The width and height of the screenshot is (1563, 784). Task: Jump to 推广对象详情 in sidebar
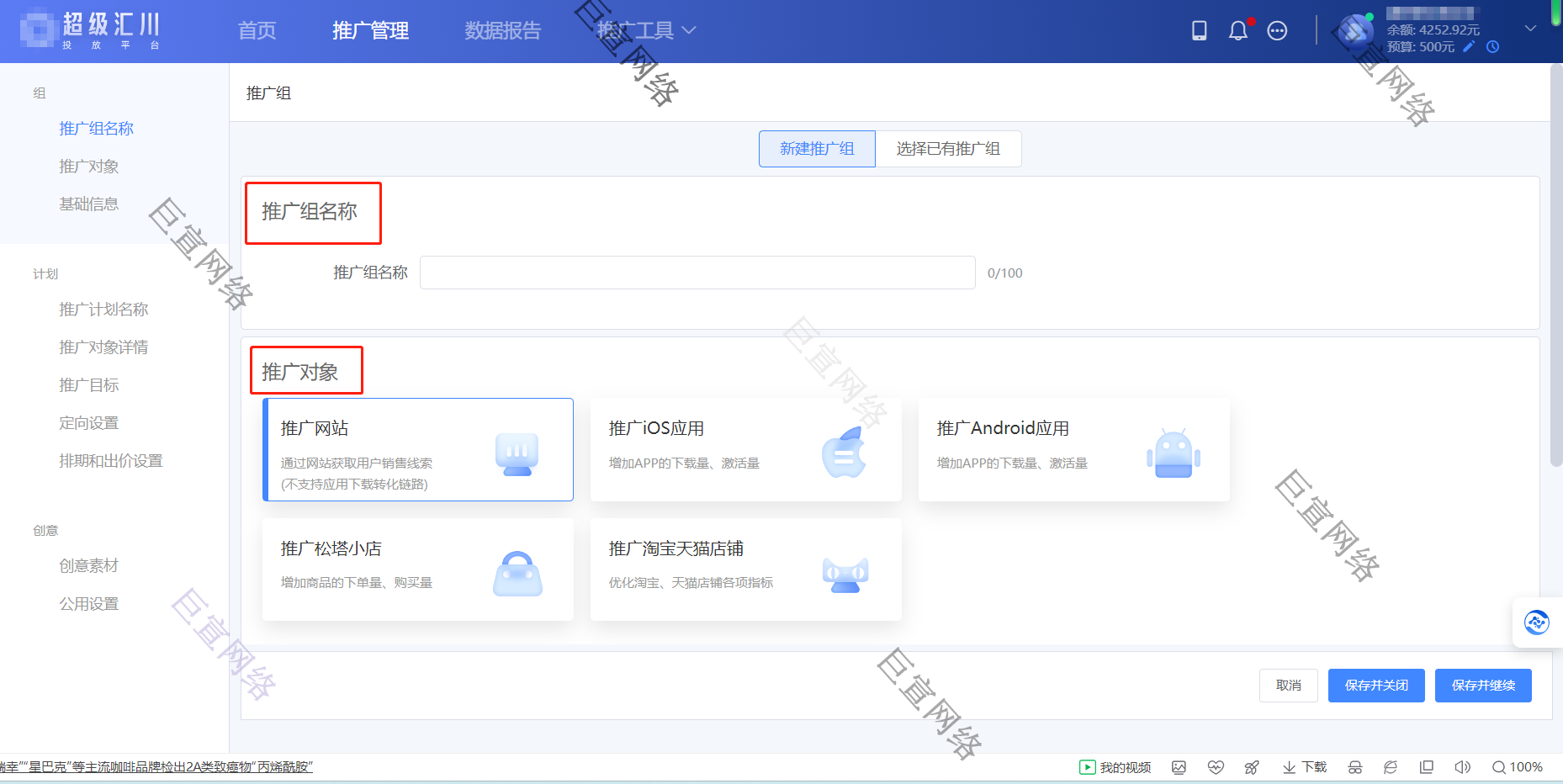point(103,347)
